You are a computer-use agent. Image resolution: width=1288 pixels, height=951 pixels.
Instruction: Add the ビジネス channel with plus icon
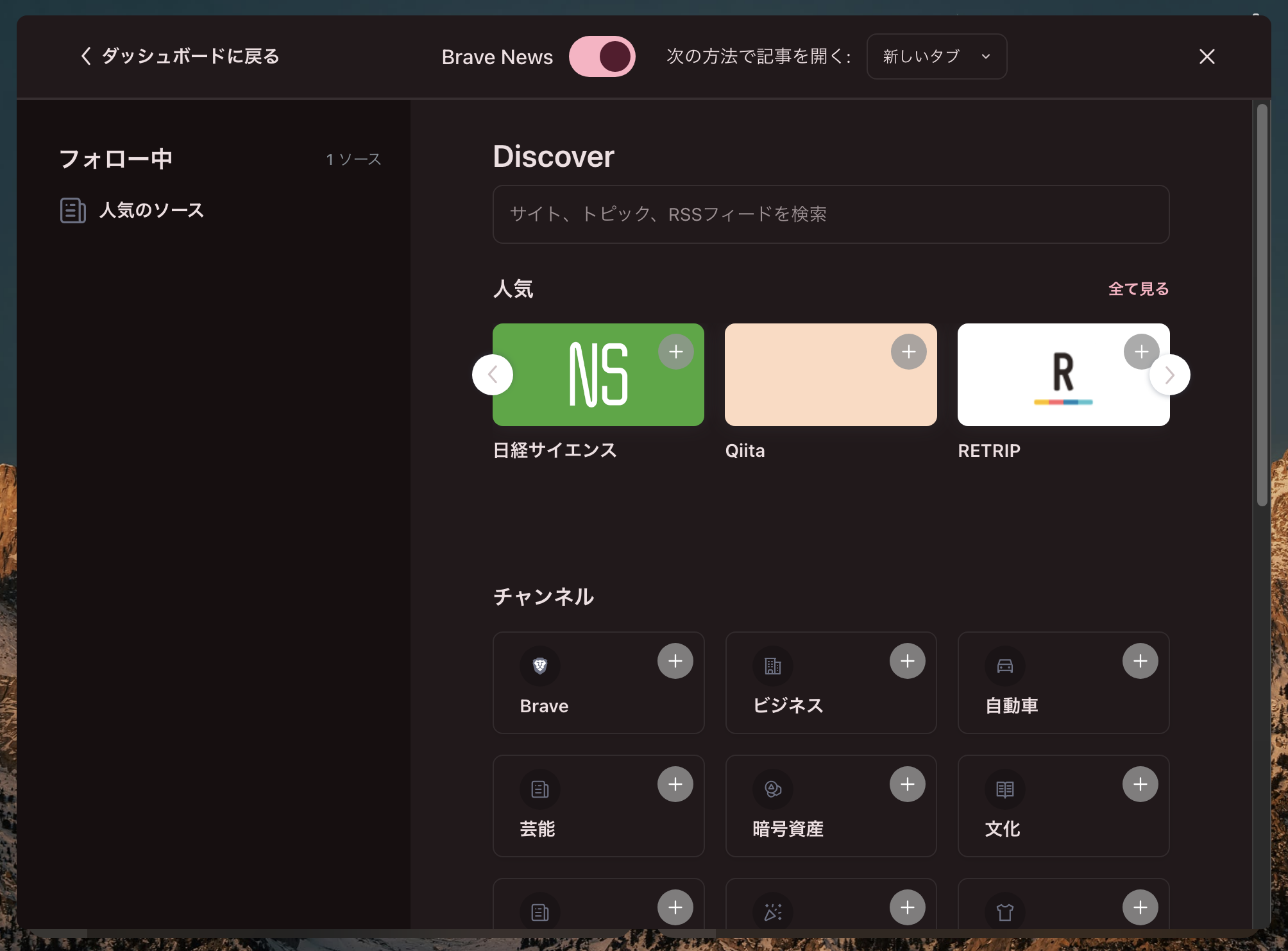(908, 661)
